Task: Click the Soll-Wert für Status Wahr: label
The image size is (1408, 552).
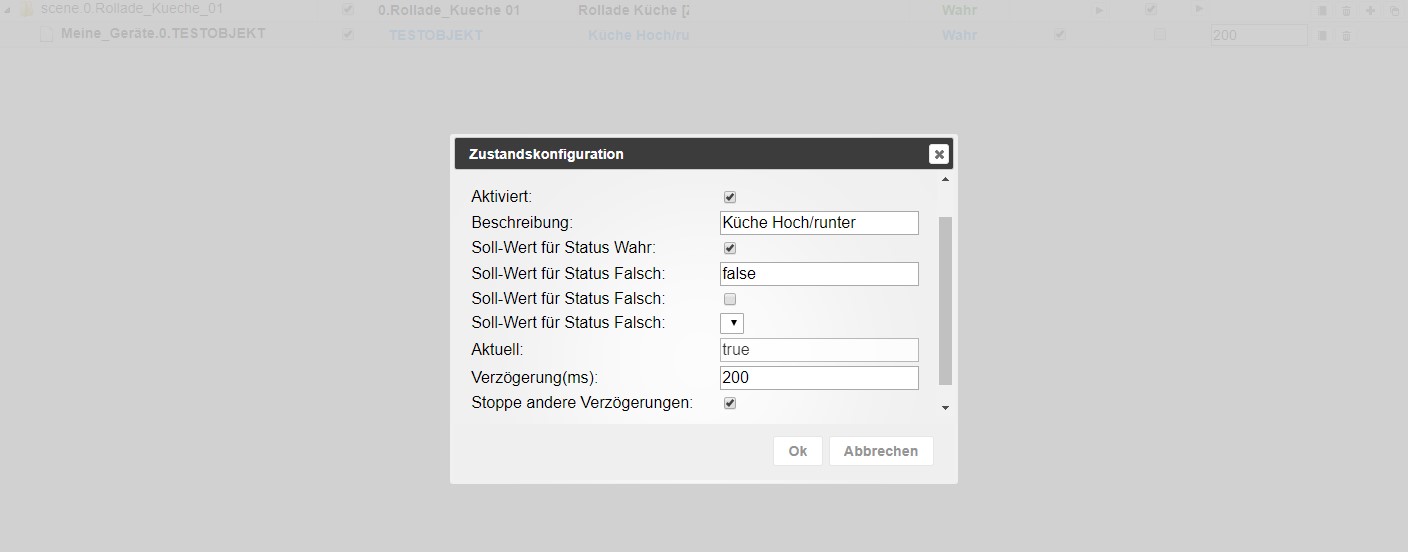Action: [x=564, y=247]
